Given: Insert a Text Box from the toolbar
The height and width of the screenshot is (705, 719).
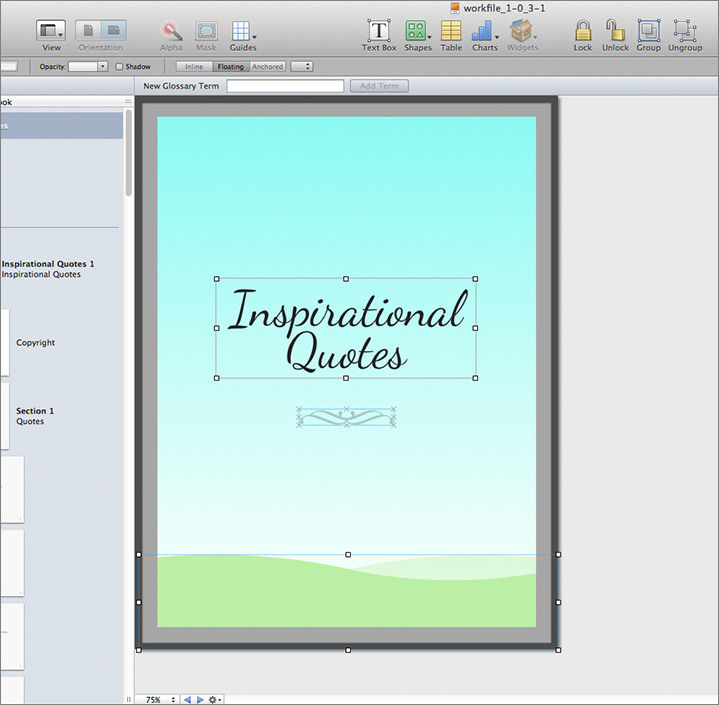Looking at the screenshot, I should (379, 31).
